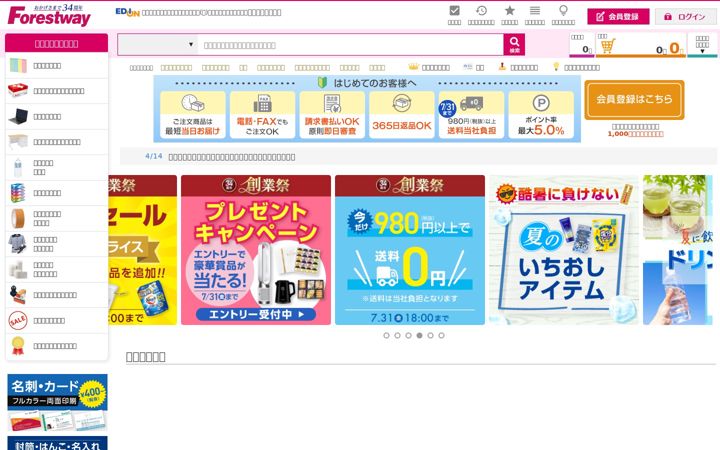Open the search category dropdown

[158, 45]
